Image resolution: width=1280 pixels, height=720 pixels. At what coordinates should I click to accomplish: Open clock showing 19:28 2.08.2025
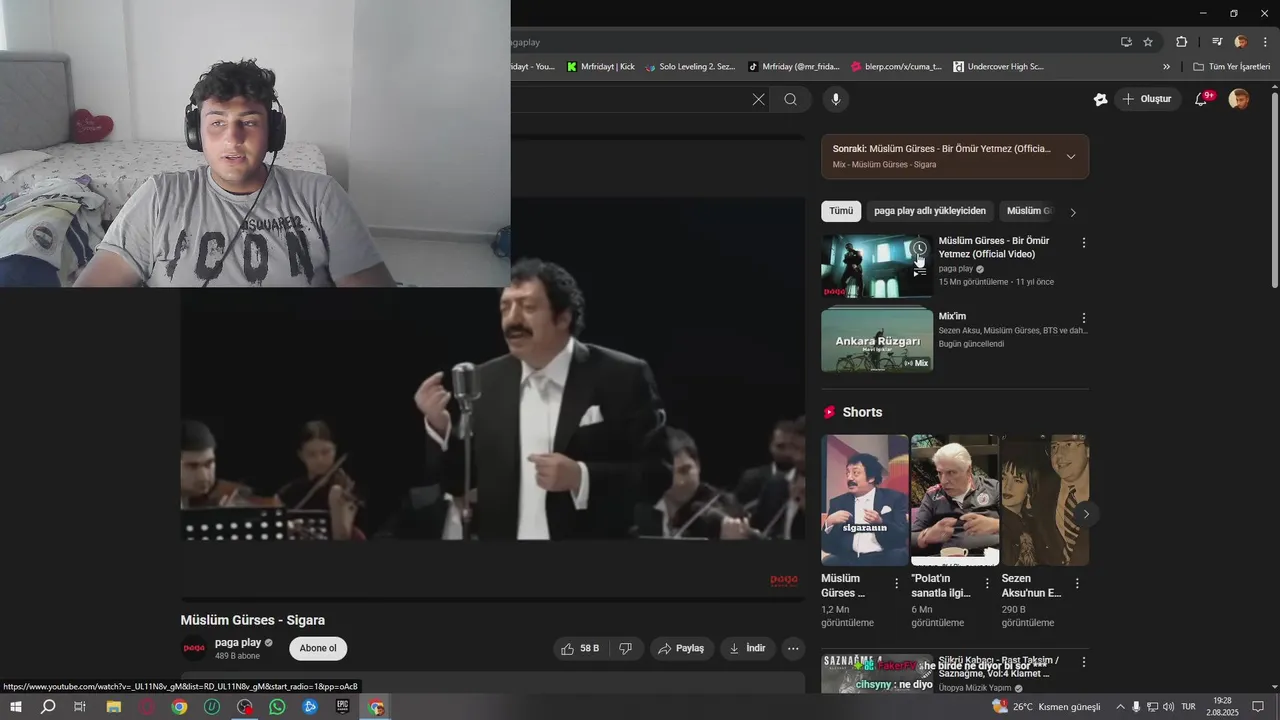point(1222,707)
